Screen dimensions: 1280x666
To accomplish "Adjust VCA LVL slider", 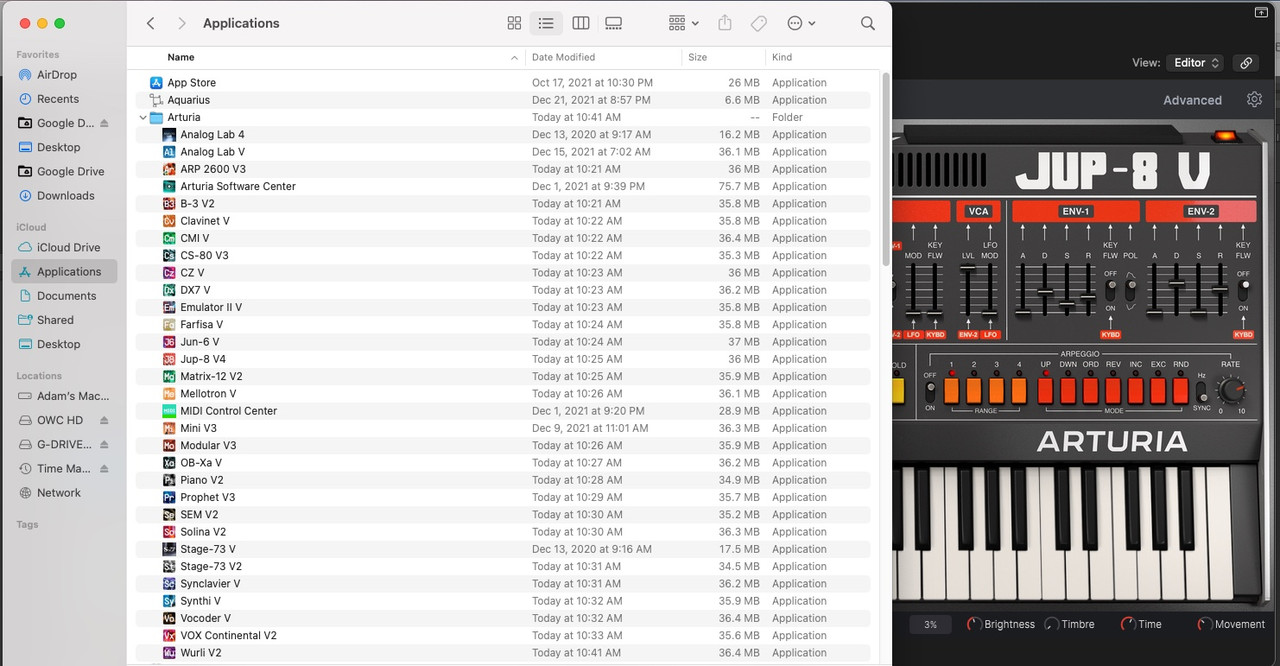I will (x=968, y=268).
